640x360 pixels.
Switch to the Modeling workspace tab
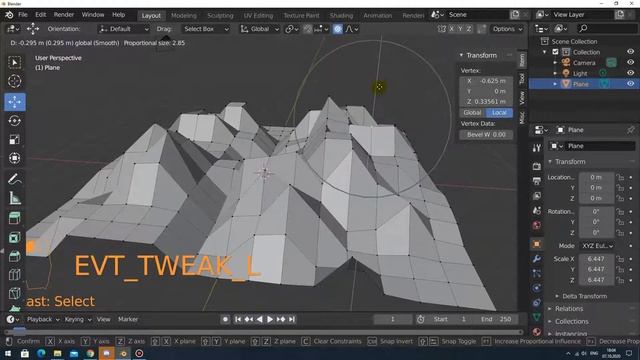pos(184,16)
